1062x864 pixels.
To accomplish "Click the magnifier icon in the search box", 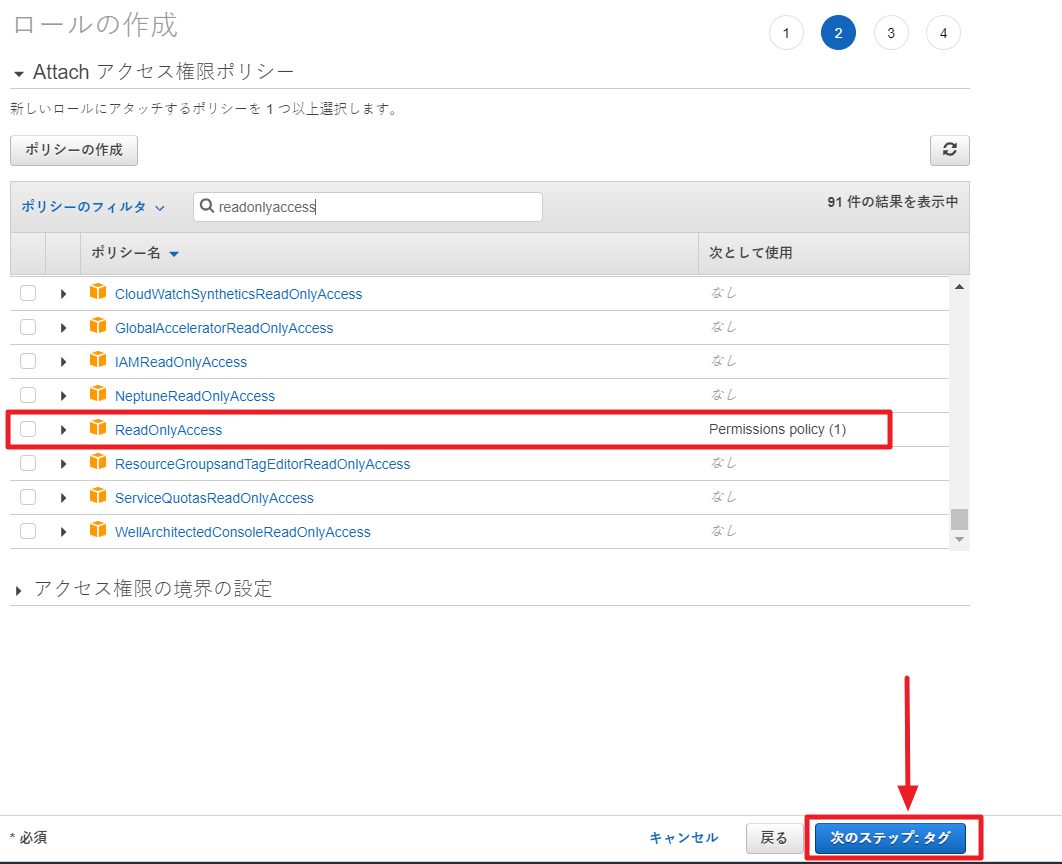I will tap(207, 207).
